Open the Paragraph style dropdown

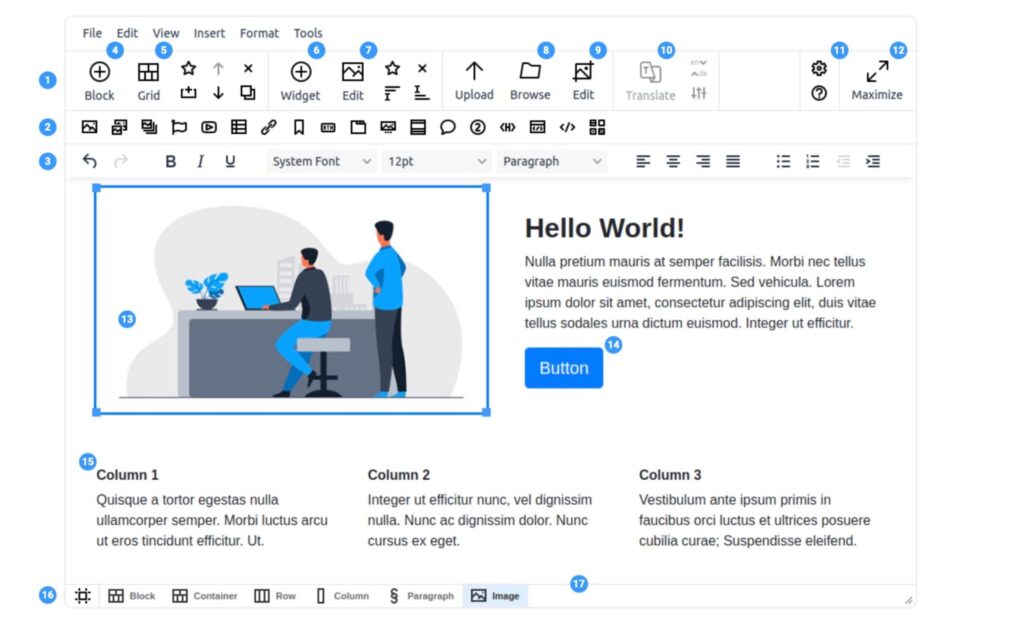550,160
